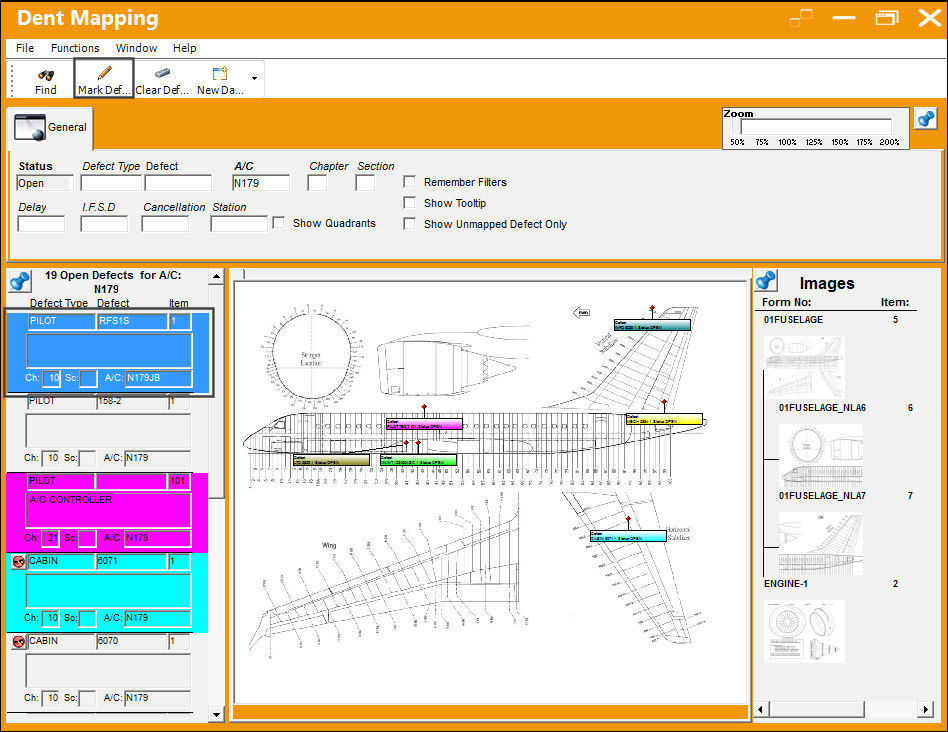Switch to the General tab

51,128
